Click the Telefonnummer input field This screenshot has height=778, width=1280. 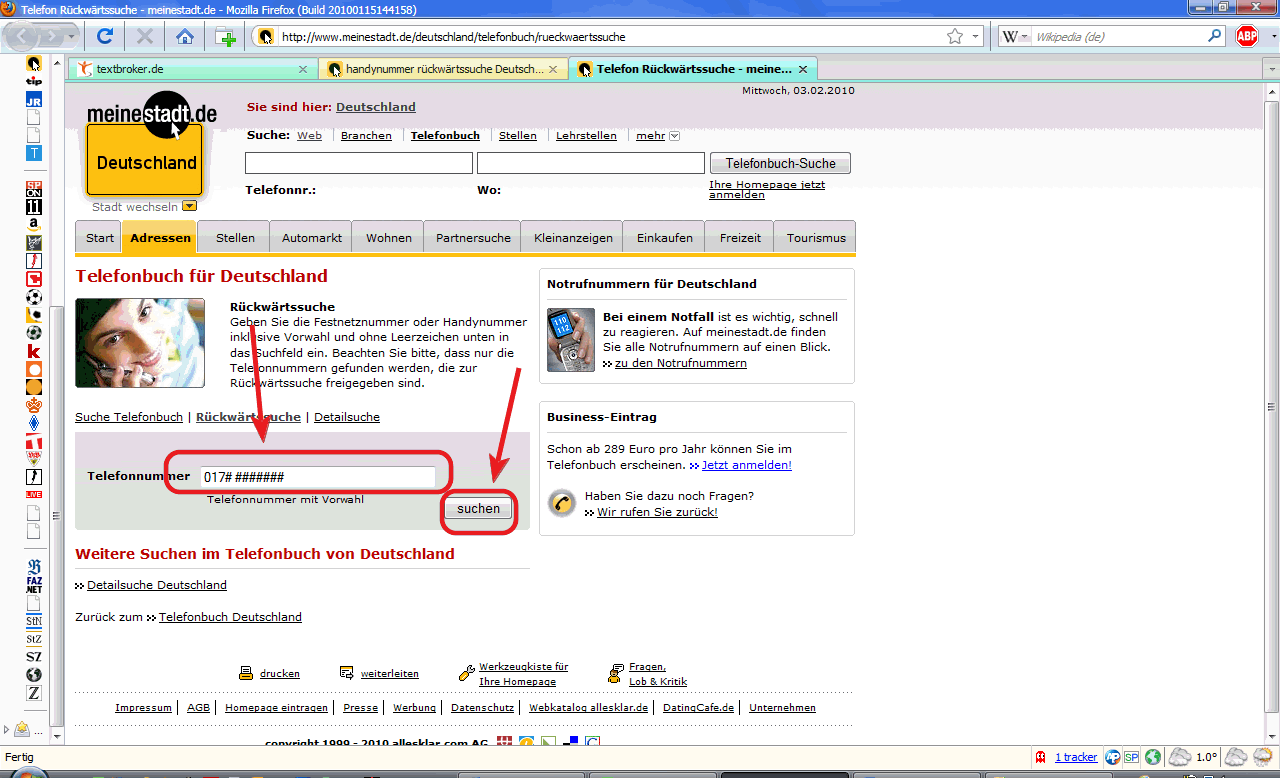(317, 478)
